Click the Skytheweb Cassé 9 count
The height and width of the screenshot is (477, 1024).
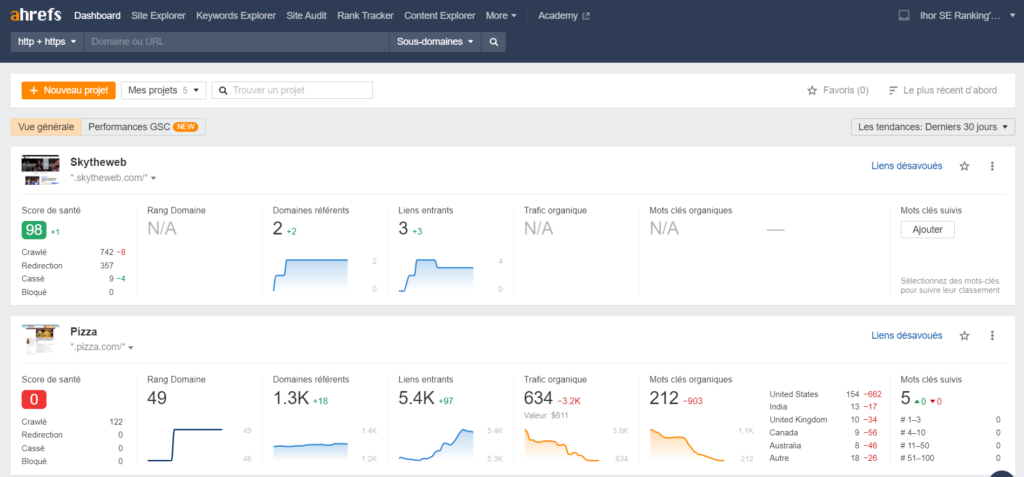(x=112, y=279)
